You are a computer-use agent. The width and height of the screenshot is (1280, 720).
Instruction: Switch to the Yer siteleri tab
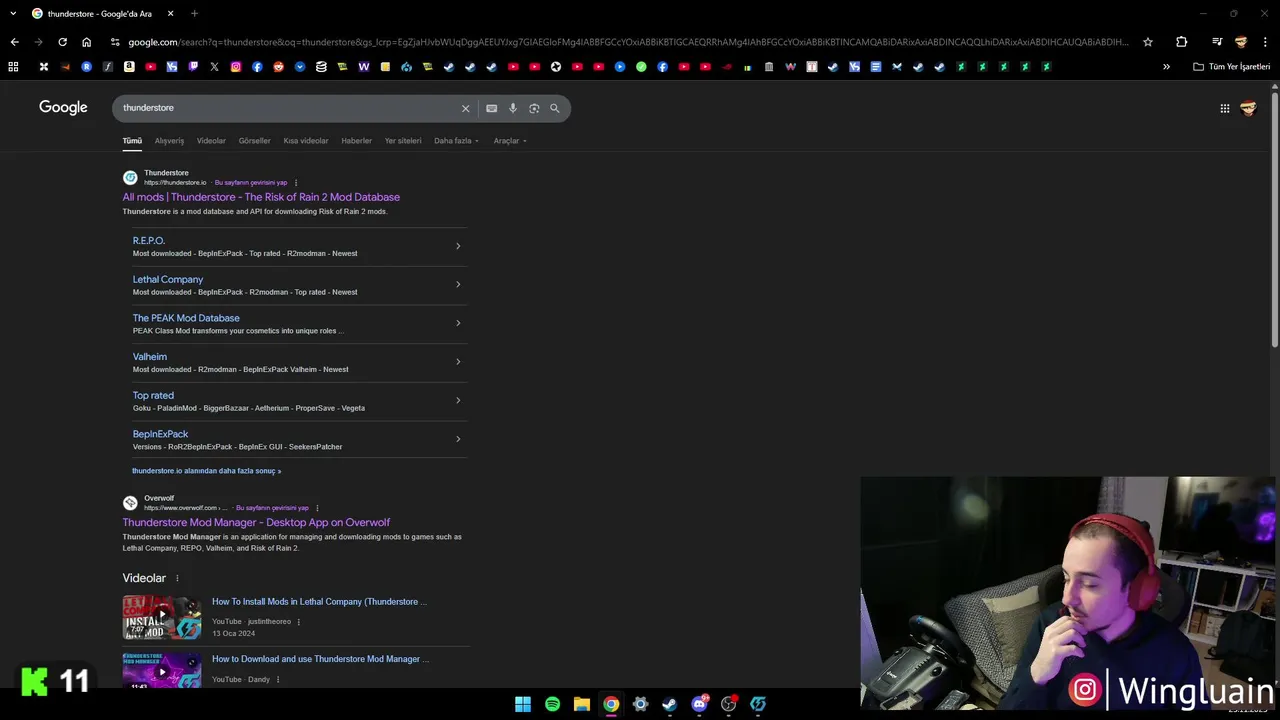click(x=403, y=141)
